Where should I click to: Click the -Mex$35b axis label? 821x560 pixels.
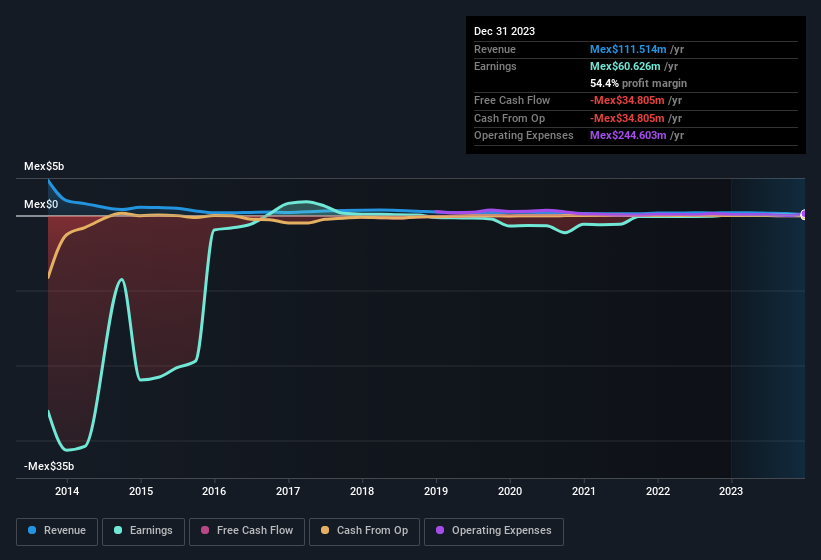pyautogui.click(x=49, y=466)
